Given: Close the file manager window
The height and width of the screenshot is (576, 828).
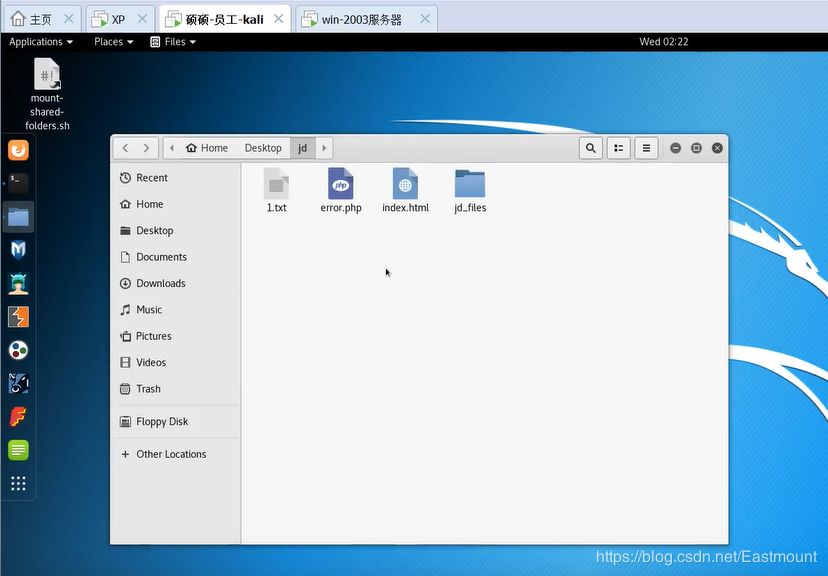Looking at the screenshot, I should (717, 148).
